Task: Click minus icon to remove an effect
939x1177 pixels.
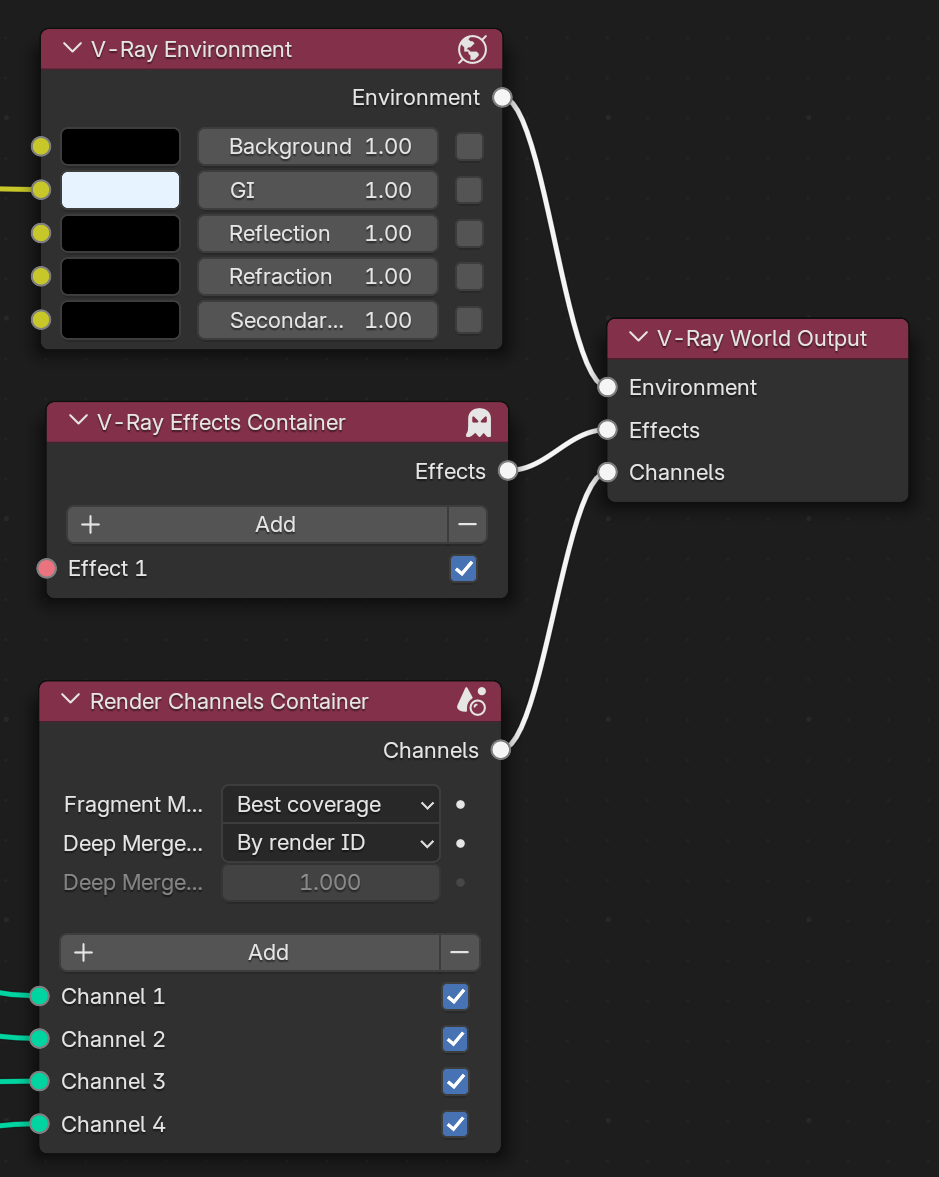Action: pyautogui.click(x=468, y=524)
